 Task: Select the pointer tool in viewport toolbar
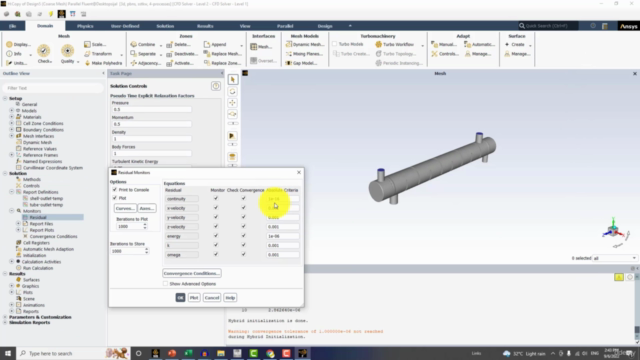tap(233, 80)
